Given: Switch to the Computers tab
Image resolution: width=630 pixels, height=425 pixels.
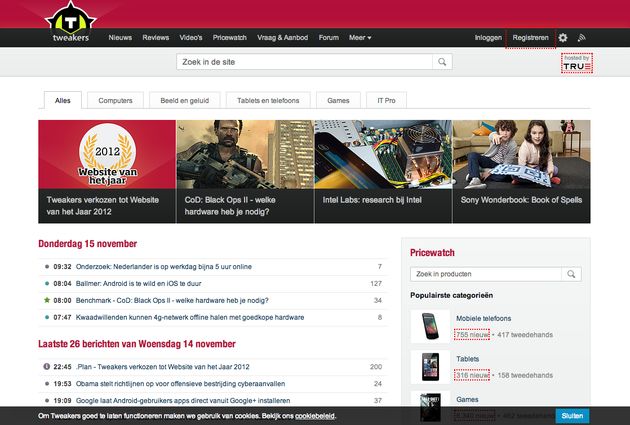Looking at the screenshot, I should (x=115, y=100).
